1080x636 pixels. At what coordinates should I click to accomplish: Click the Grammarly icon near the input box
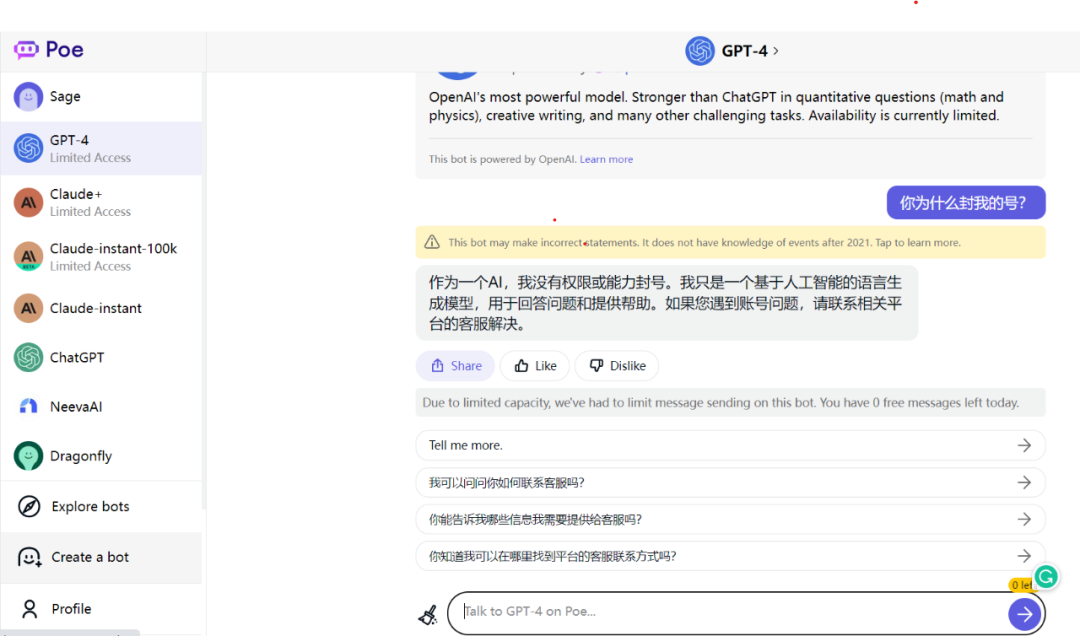click(x=1045, y=577)
